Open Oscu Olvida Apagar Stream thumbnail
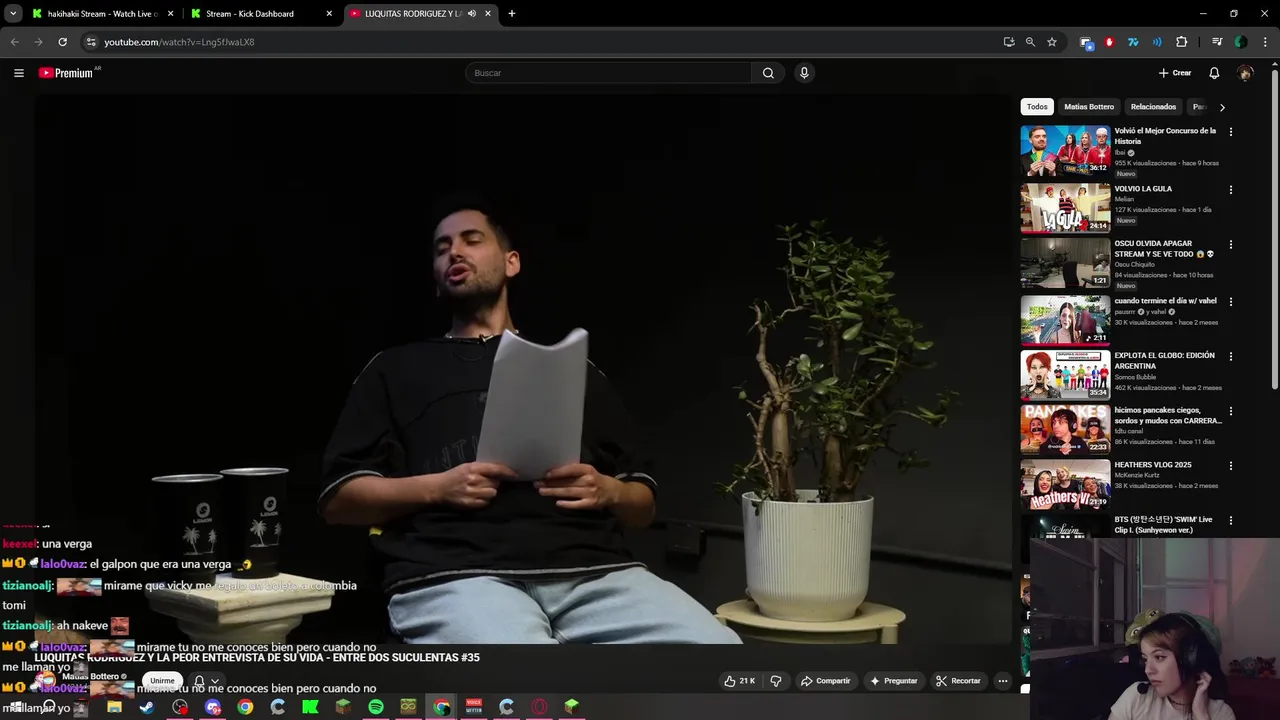 click(1065, 262)
